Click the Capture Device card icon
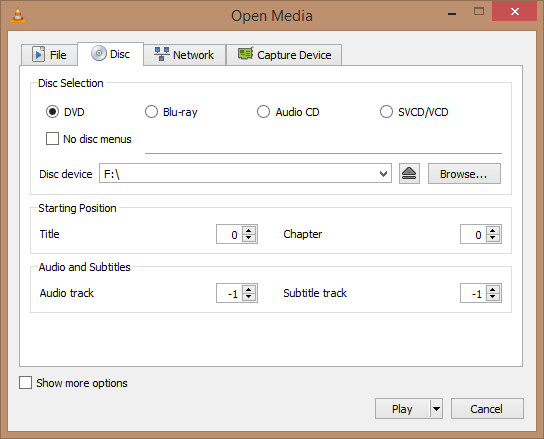The height and width of the screenshot is (439, 544). pos(246,54)
